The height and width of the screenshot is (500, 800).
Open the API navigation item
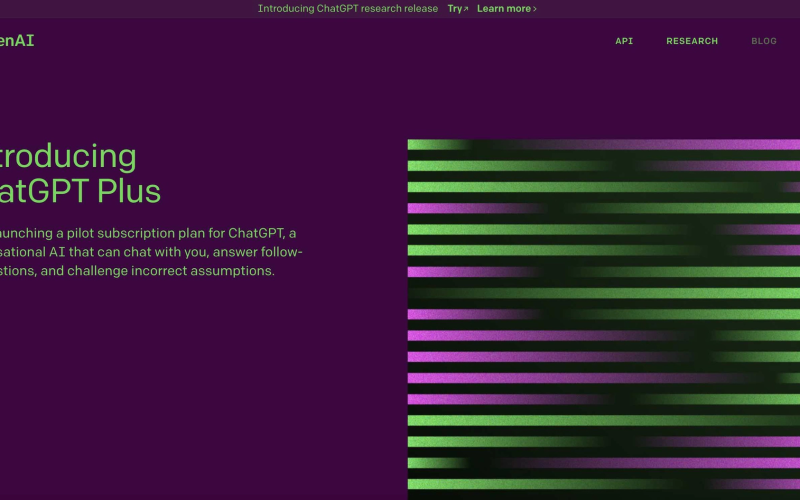click(x=624, y=41)
